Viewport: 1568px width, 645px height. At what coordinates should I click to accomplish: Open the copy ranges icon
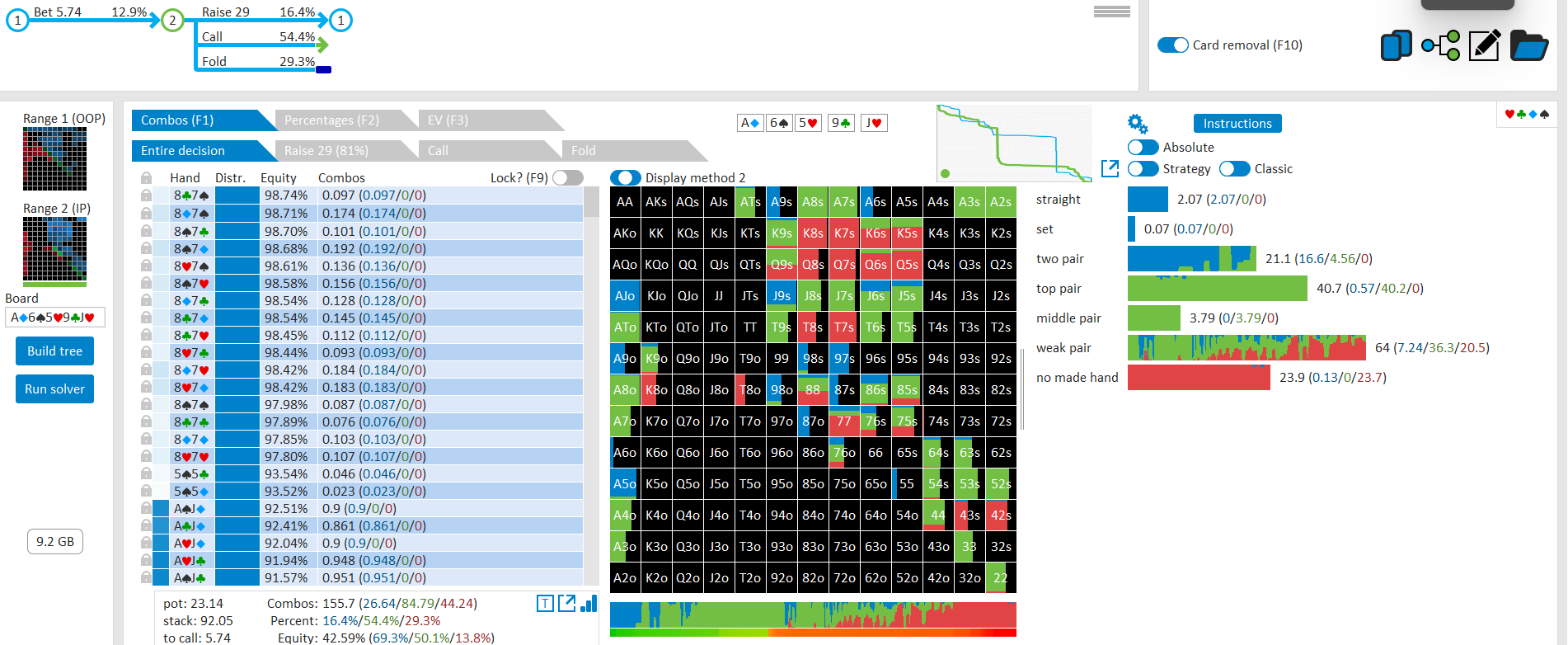pyautogui.click(x=1396, y=45)
